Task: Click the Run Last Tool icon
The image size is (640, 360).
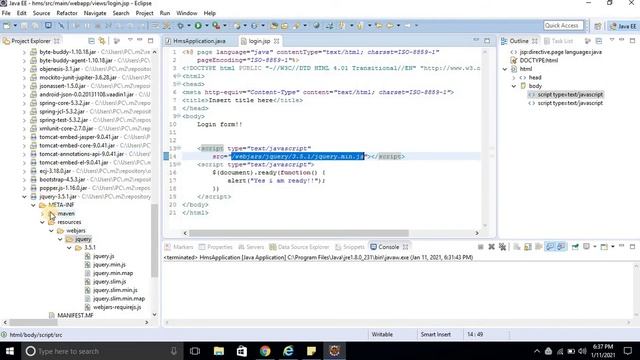Action: click(216, 26)
